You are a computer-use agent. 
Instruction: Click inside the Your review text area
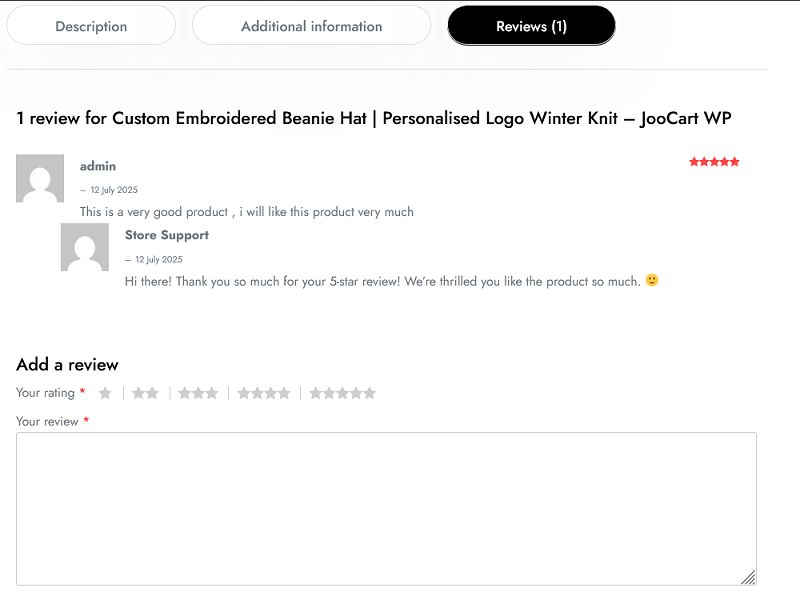386,508
